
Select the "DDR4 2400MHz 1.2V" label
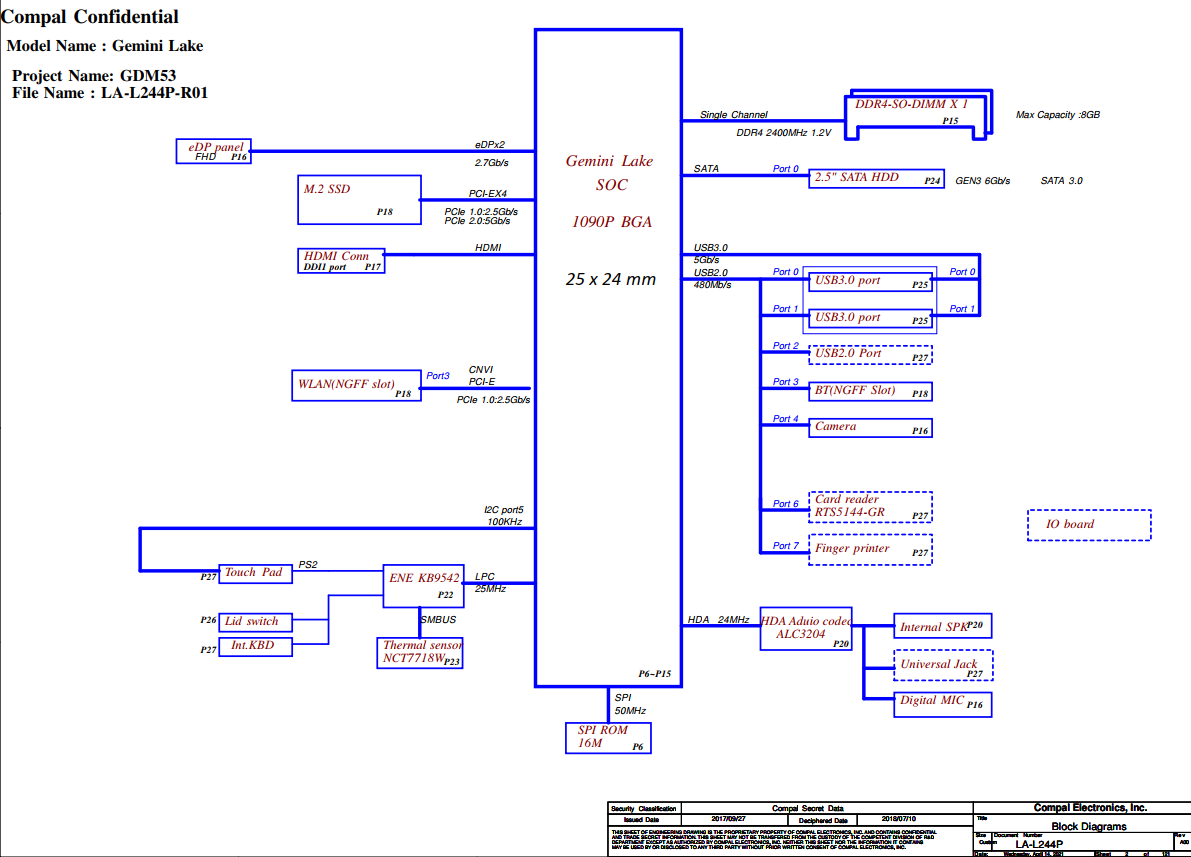tap(784, 133)
